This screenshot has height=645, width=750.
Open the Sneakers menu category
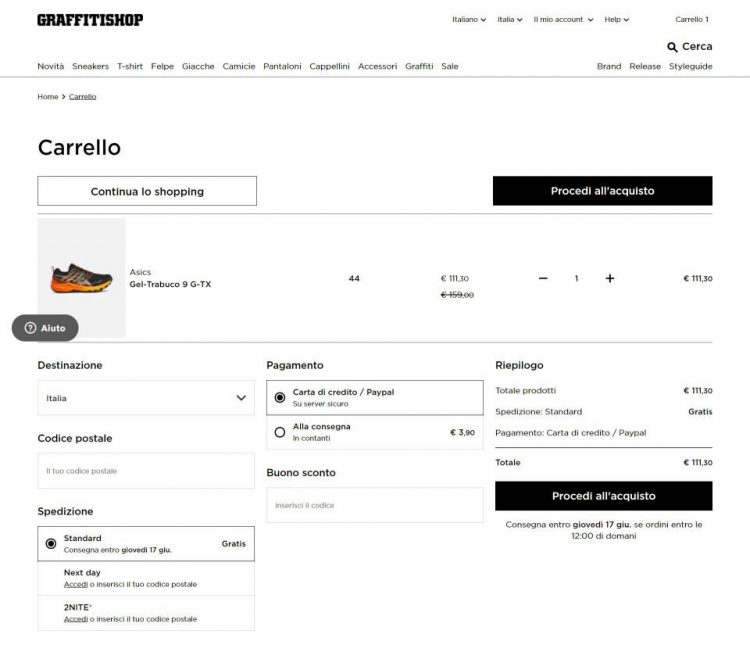point(90,66)
